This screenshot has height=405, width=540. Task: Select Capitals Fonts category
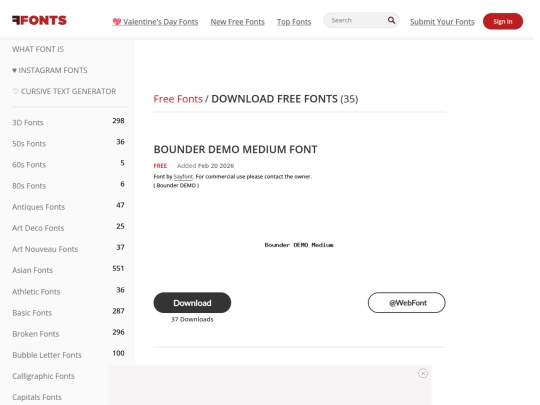tap(37, 397)
